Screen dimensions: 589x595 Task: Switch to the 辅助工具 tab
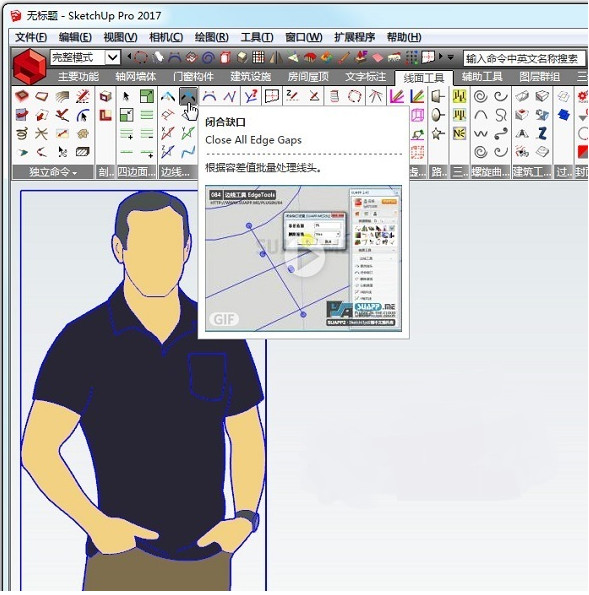482,77
